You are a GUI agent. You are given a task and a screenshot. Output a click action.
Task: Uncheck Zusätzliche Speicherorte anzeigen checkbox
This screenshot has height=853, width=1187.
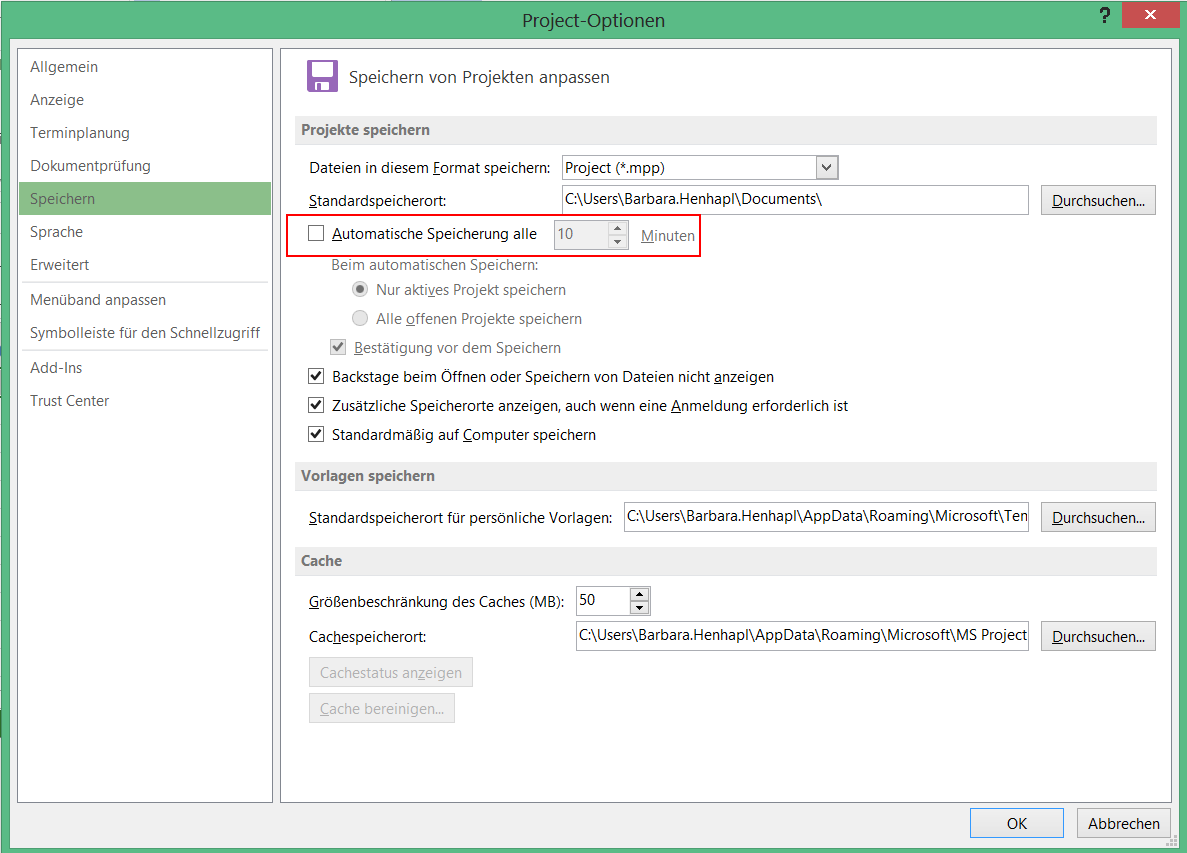(316, 406)
